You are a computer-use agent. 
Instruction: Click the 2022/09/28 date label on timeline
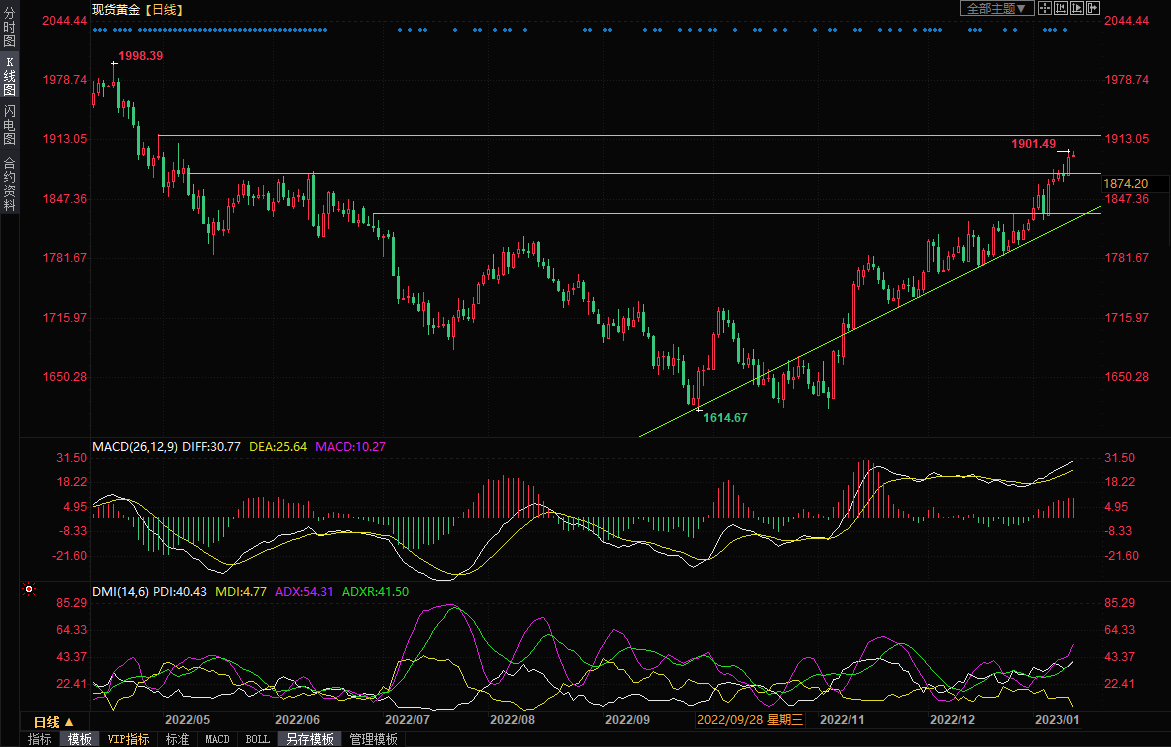[x=749, y=720]
